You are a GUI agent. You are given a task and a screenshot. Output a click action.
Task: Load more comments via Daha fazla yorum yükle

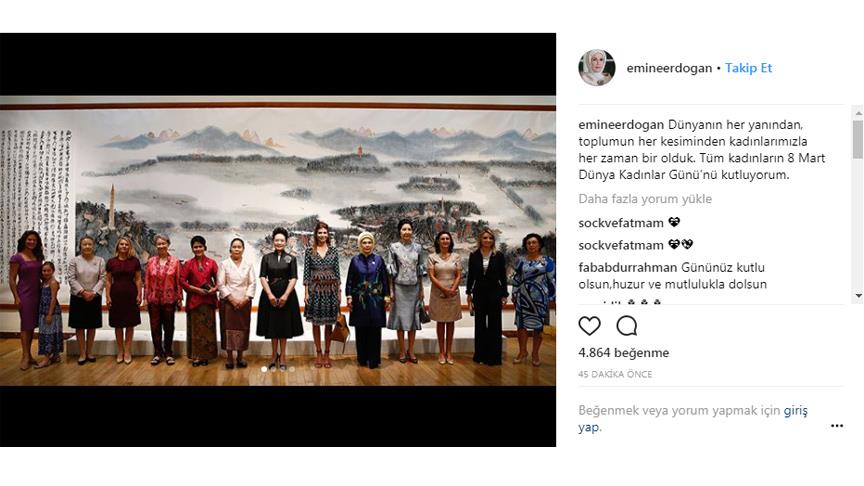point(645,199)
